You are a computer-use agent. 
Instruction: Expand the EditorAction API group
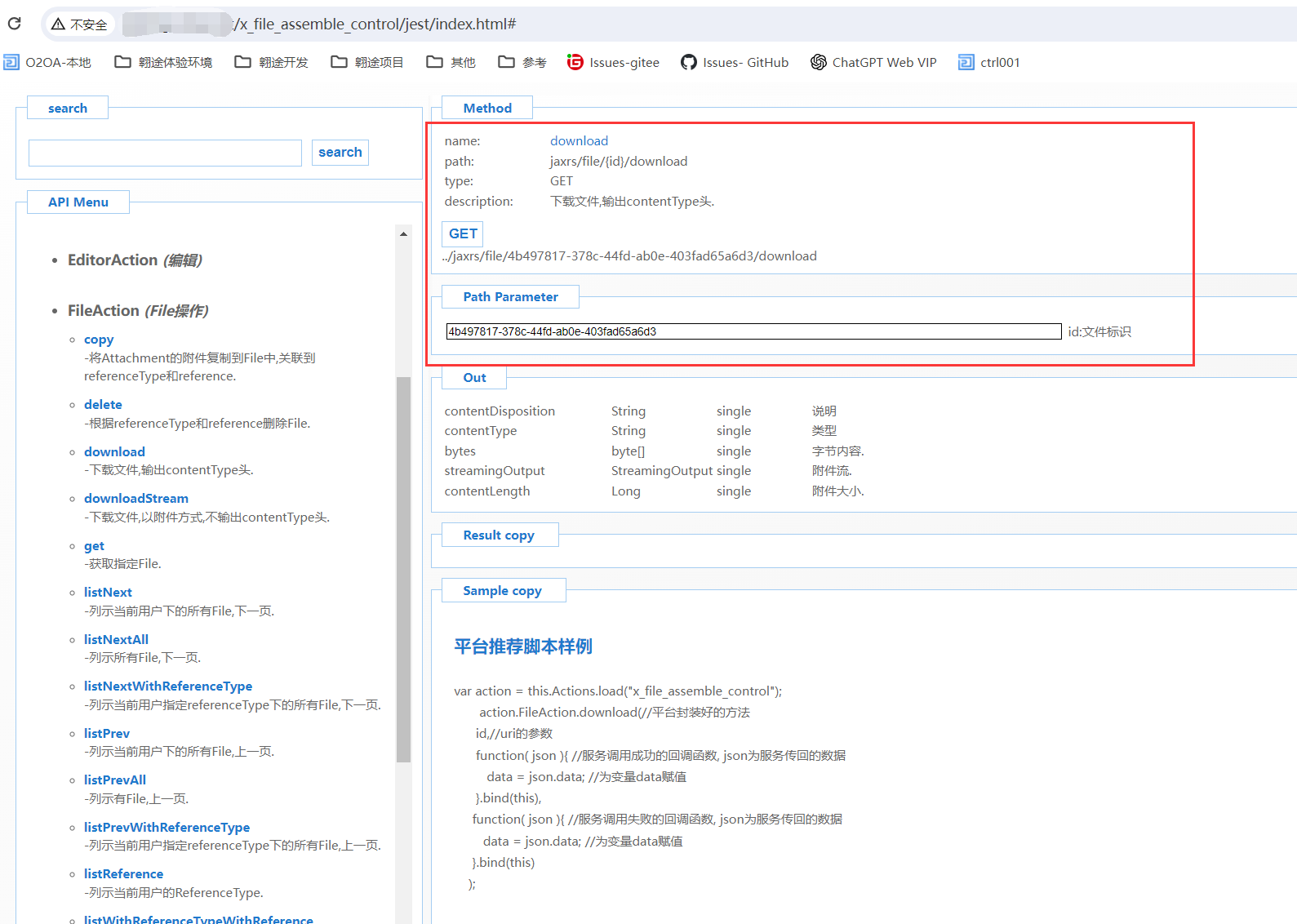135,260
